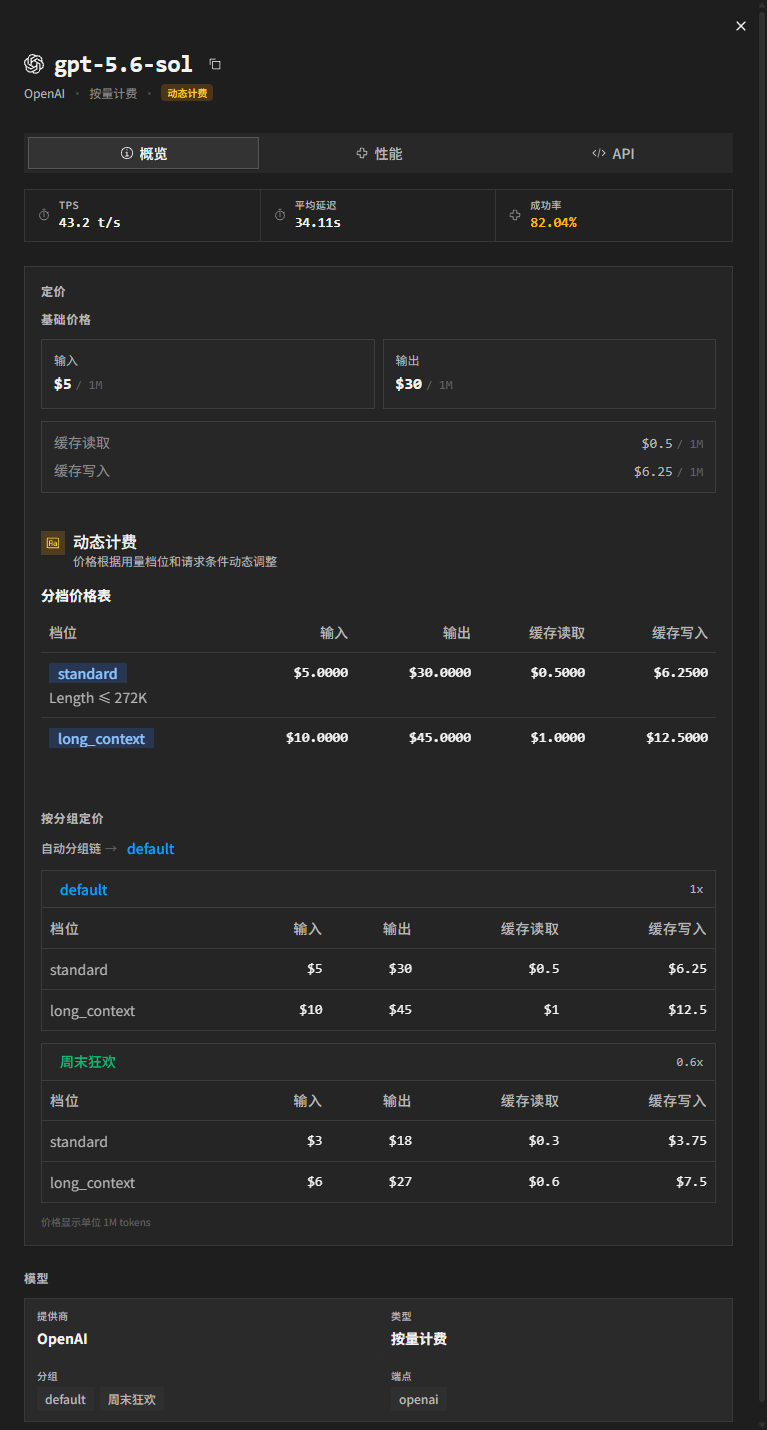
Task: Copy the model name gpt-5.6-sol
Action: (x=215, y=64)
